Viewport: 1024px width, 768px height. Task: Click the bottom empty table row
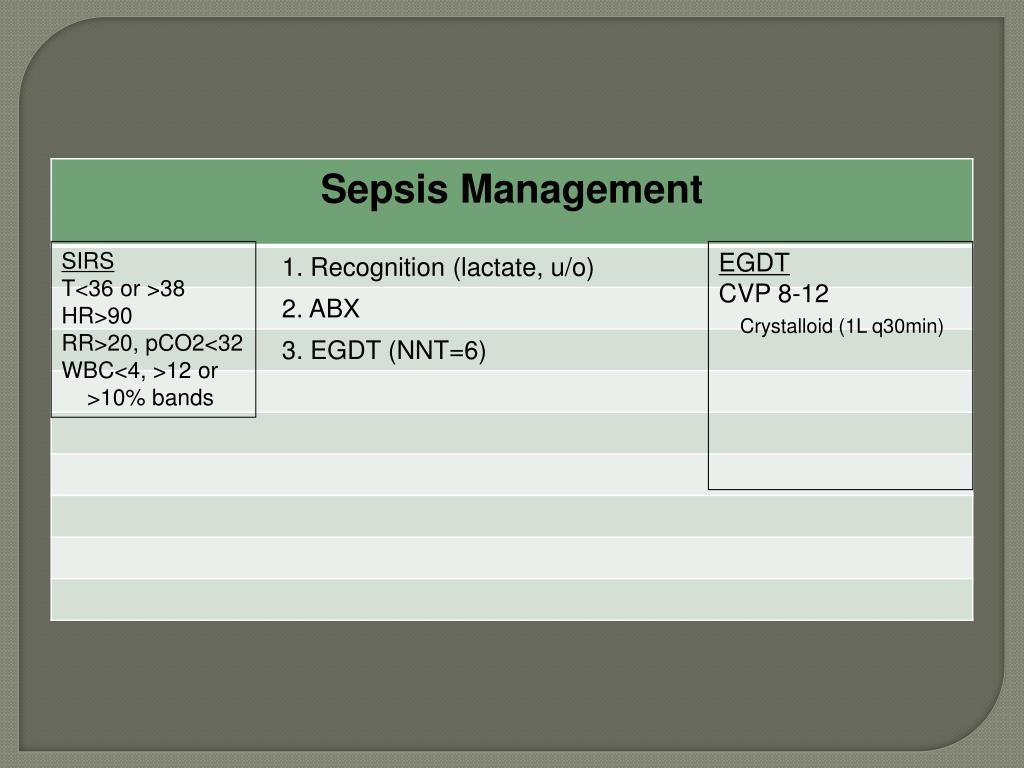point(511,599)
